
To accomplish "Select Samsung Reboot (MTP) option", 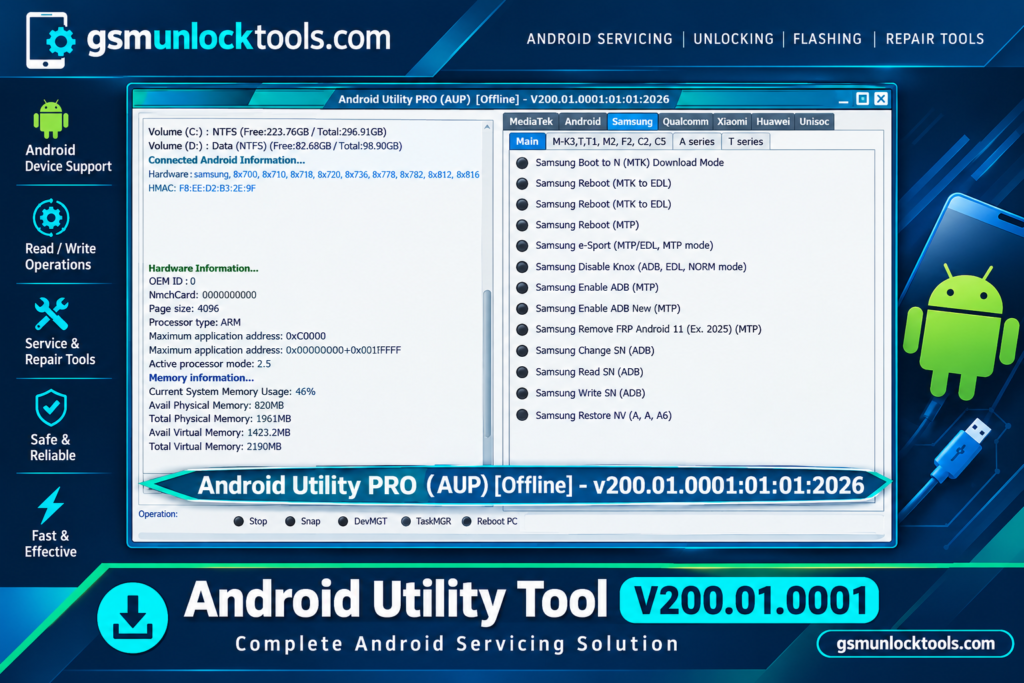I will point(577,225).
